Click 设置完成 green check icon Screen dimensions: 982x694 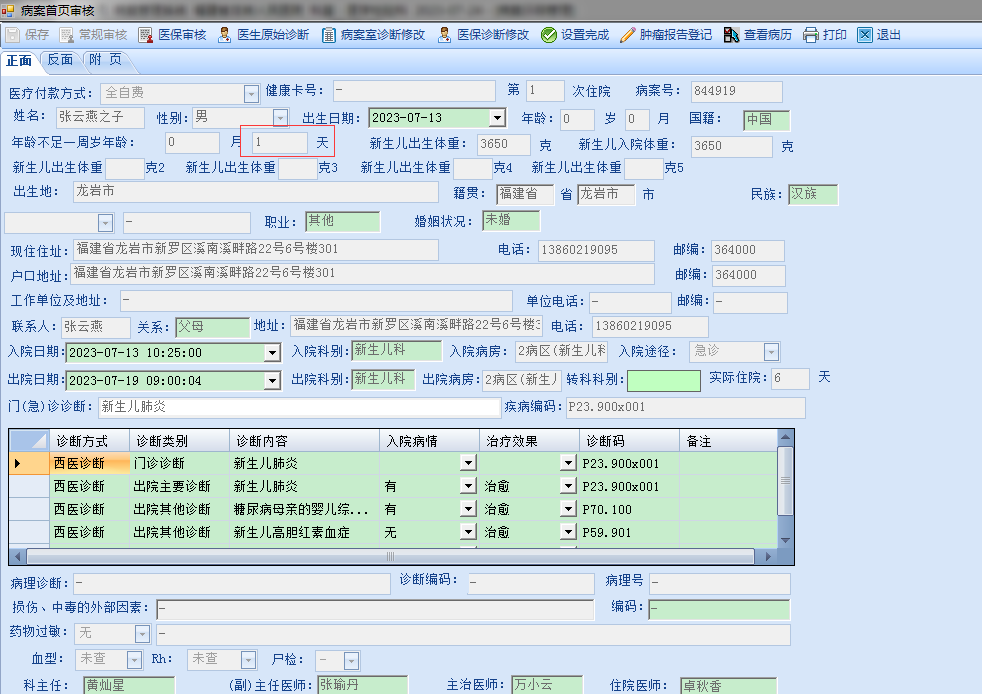(x=549, y=35)
